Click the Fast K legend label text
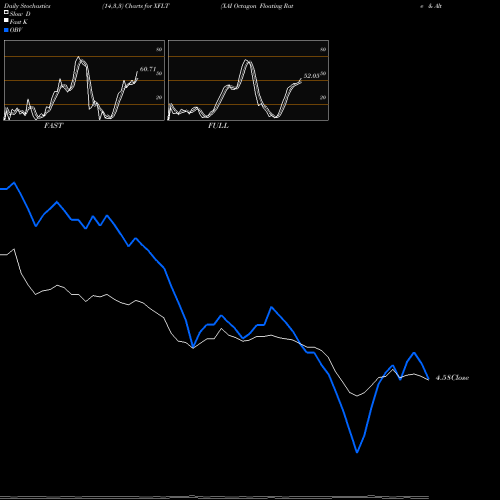The width and height of the screenshot is (500, 500). pyautogui.click(x=19, y=22)
